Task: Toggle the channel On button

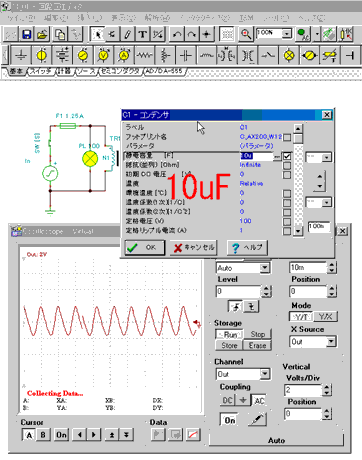Action: [x=230, y=420]
